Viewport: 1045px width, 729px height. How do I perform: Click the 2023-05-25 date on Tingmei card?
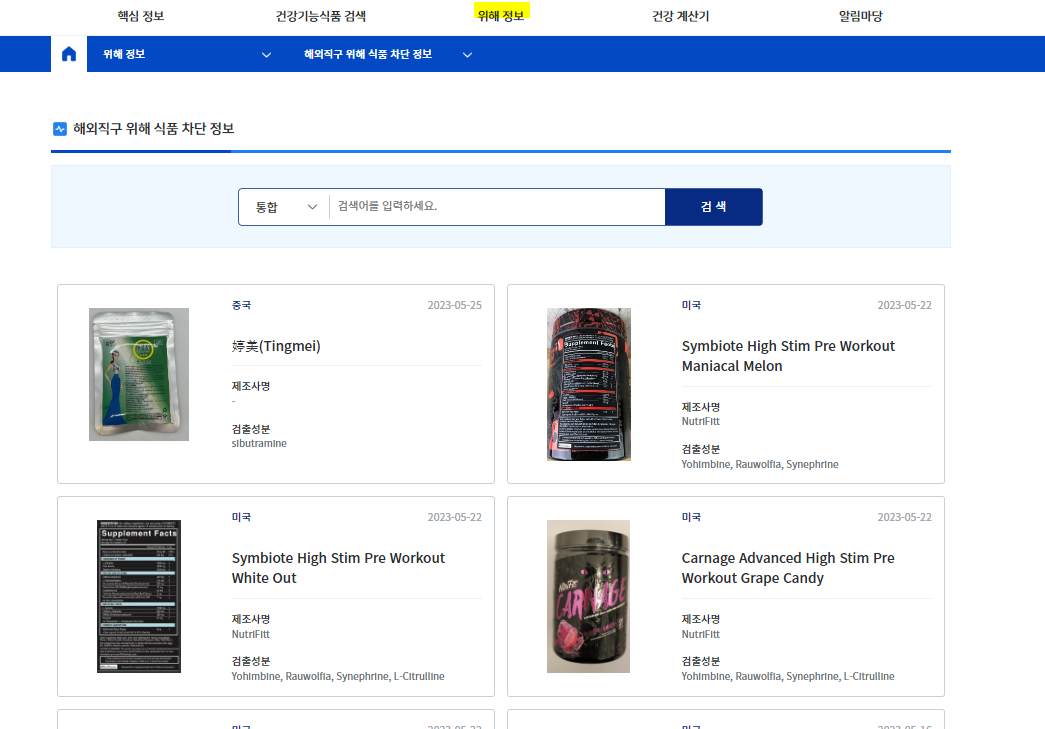pos(455,305)
